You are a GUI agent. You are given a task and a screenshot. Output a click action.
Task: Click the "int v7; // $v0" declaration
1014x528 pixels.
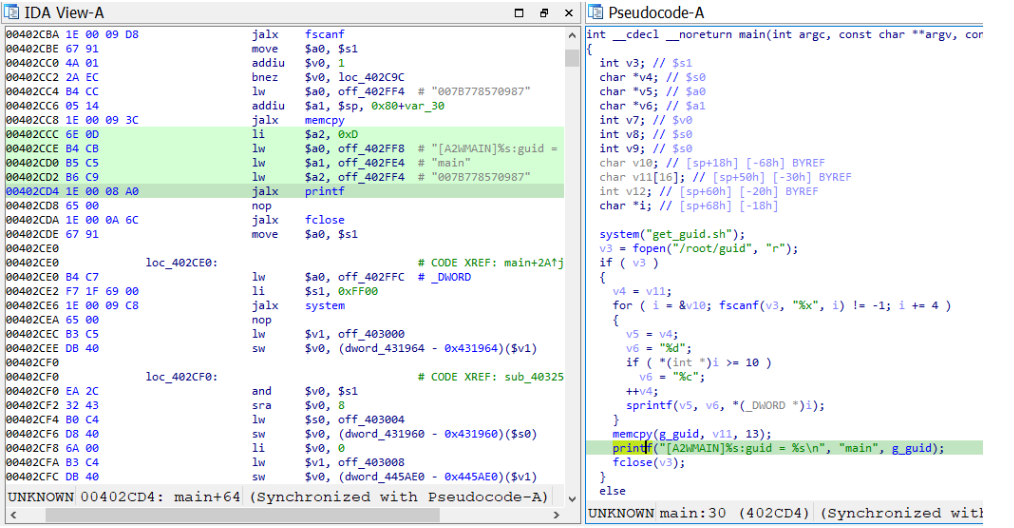pyautogui.click(x=645, y=120)
